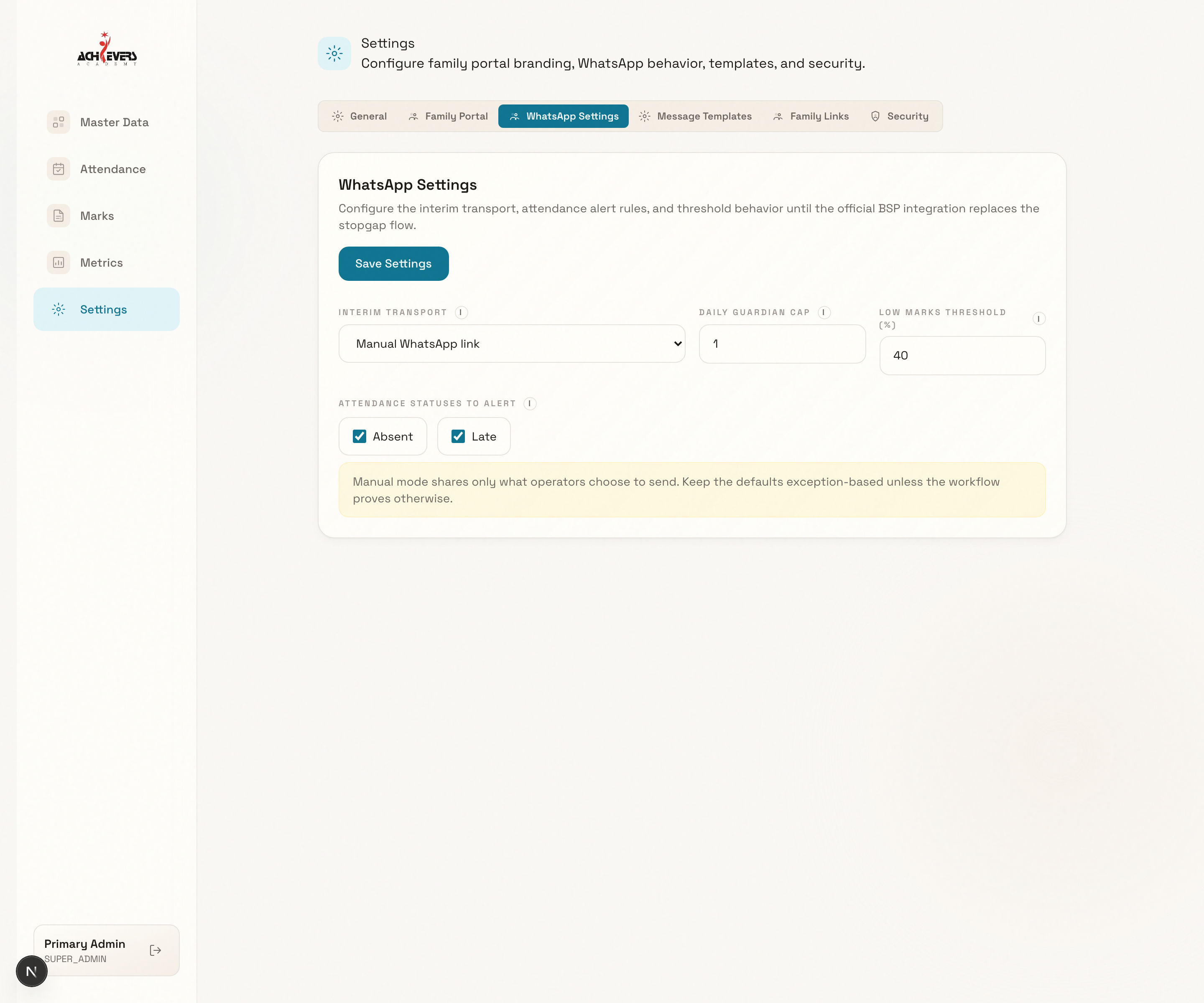Uncheck the Late checkbox
This screenshot has width=1204, height=1003.
pos(458,437)
